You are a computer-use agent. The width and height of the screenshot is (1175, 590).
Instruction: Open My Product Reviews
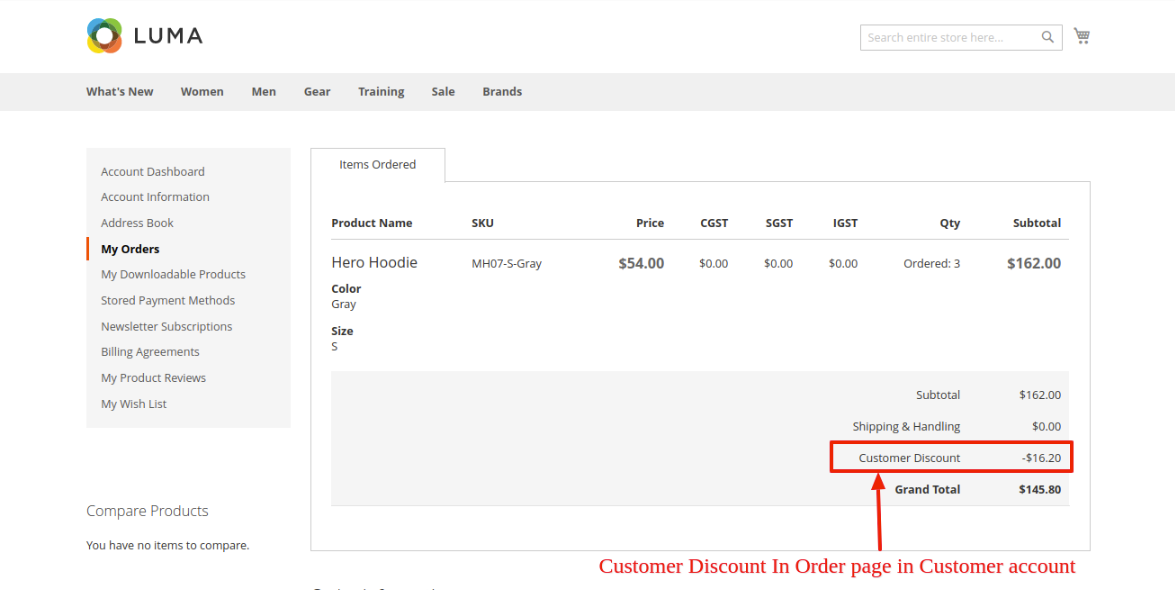[153, 378]
